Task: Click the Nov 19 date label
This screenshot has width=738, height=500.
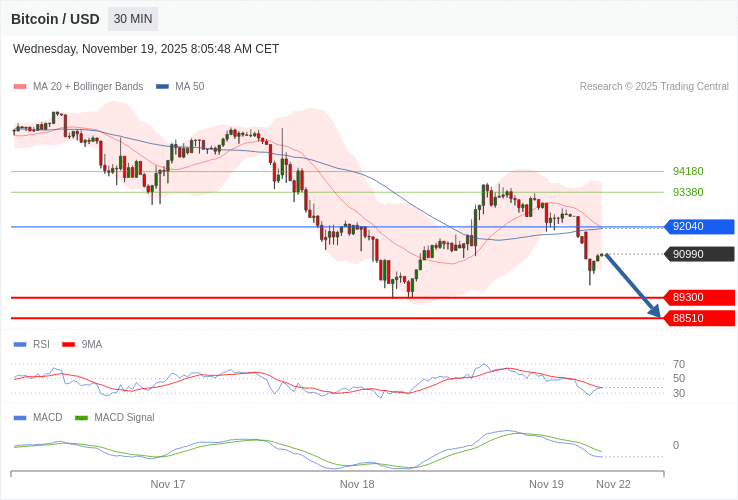Action: click(x=546, y=484)
